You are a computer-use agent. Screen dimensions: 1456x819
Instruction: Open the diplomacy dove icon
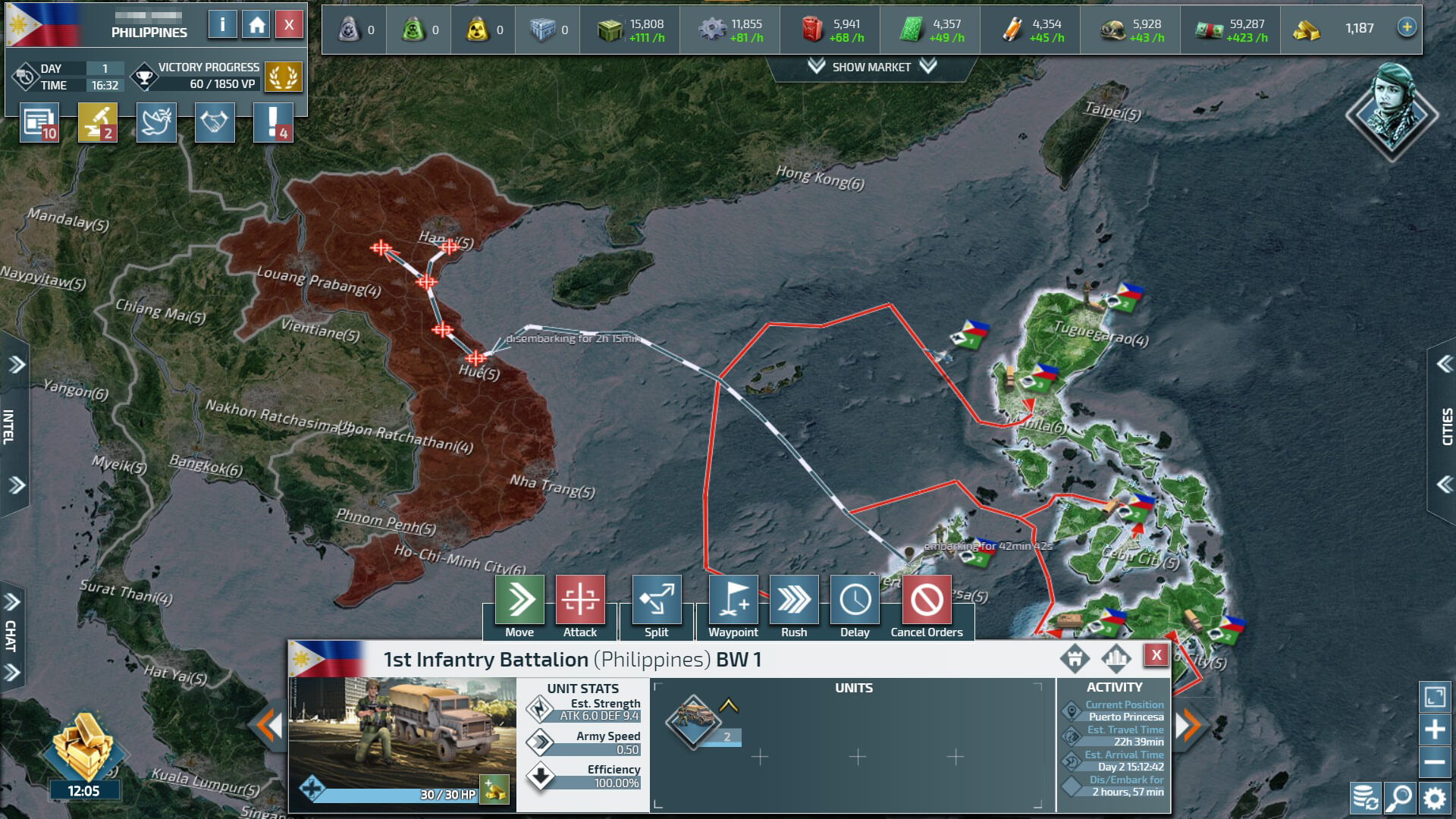pos(156,123)
